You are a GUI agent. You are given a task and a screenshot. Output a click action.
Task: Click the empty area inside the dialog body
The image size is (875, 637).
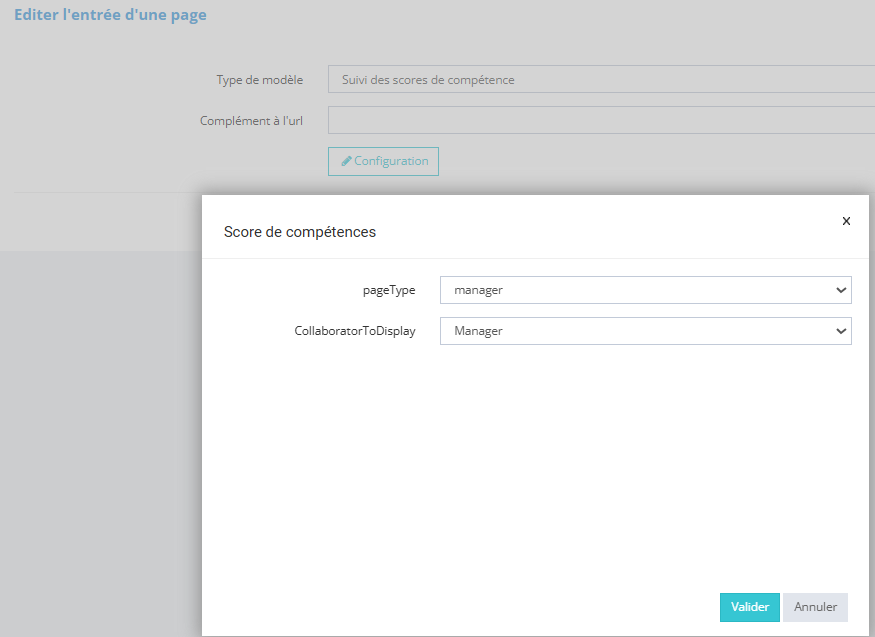click(530, 460)
